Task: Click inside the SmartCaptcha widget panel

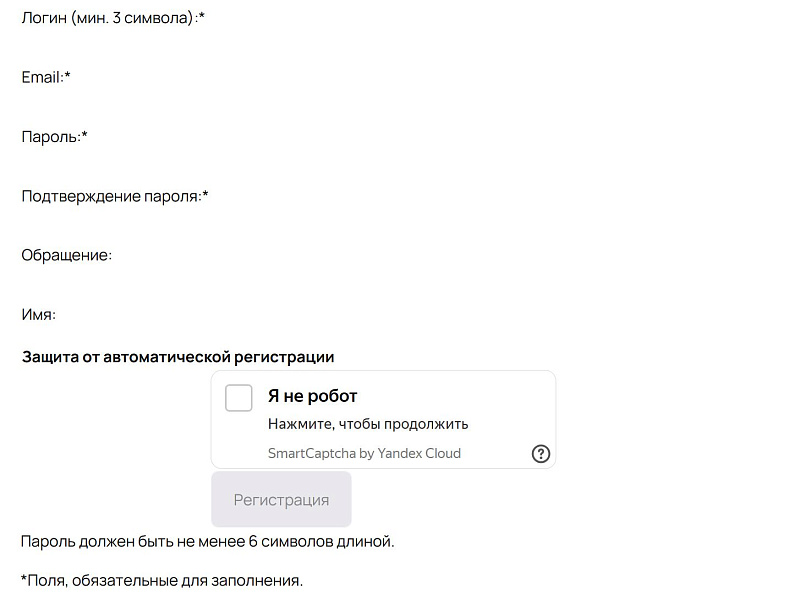Action: [385, 418]
